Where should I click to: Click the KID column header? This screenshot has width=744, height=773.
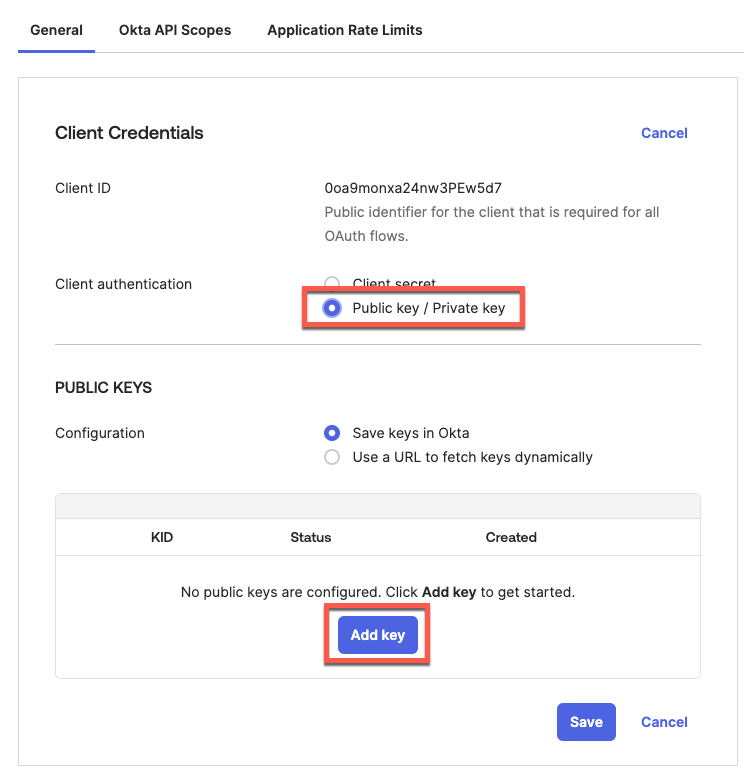[x=162, y=537]
